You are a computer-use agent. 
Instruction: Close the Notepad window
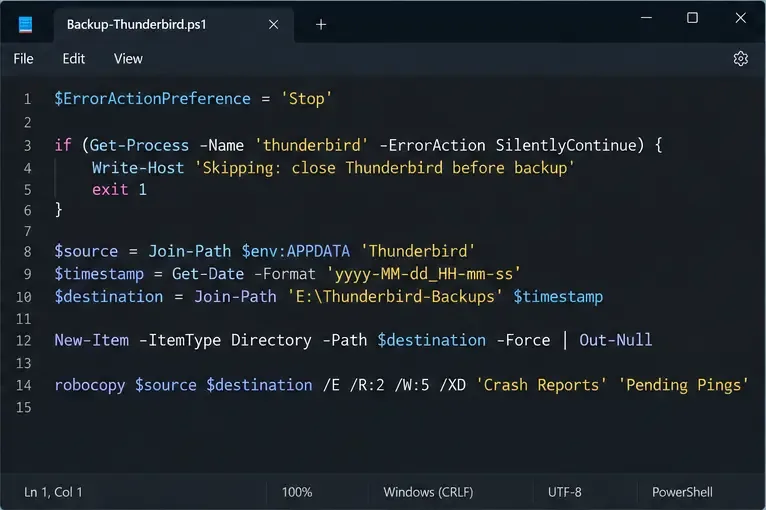741,18
